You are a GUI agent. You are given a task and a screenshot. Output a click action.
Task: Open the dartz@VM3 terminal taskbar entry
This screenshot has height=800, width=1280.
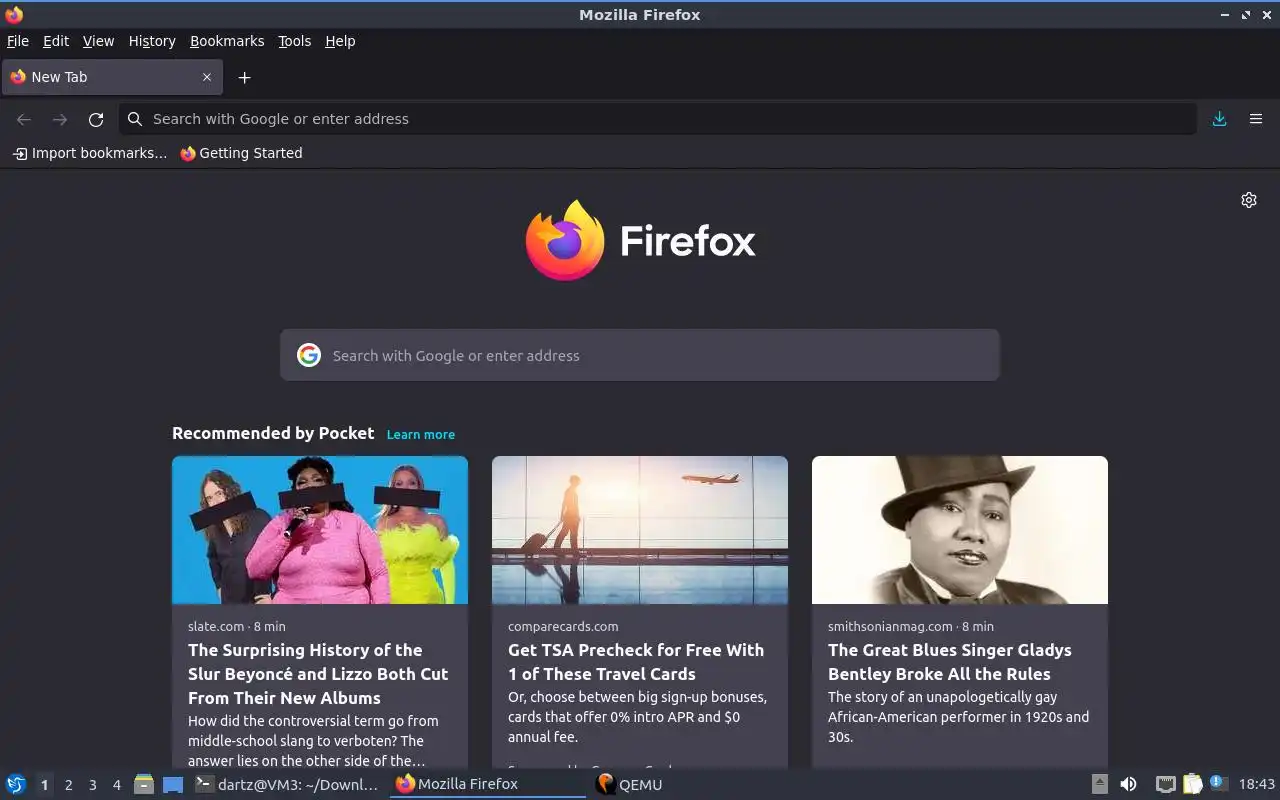(287, 784)
